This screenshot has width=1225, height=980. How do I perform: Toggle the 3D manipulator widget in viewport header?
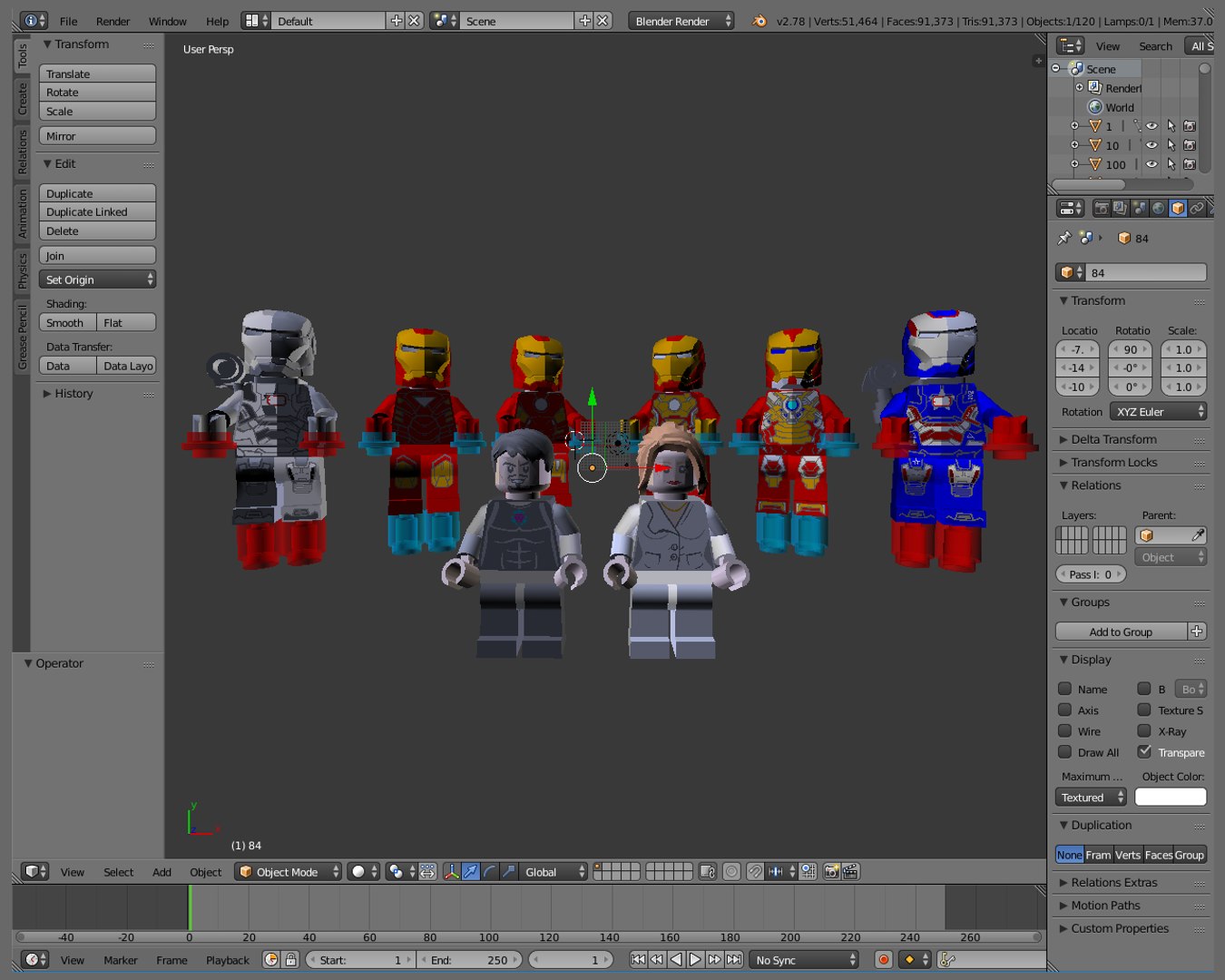tap(451, 871)
